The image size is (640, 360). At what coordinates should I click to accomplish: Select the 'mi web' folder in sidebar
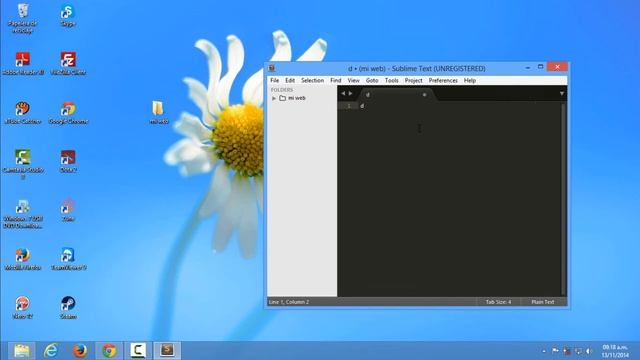click(297, 98)
